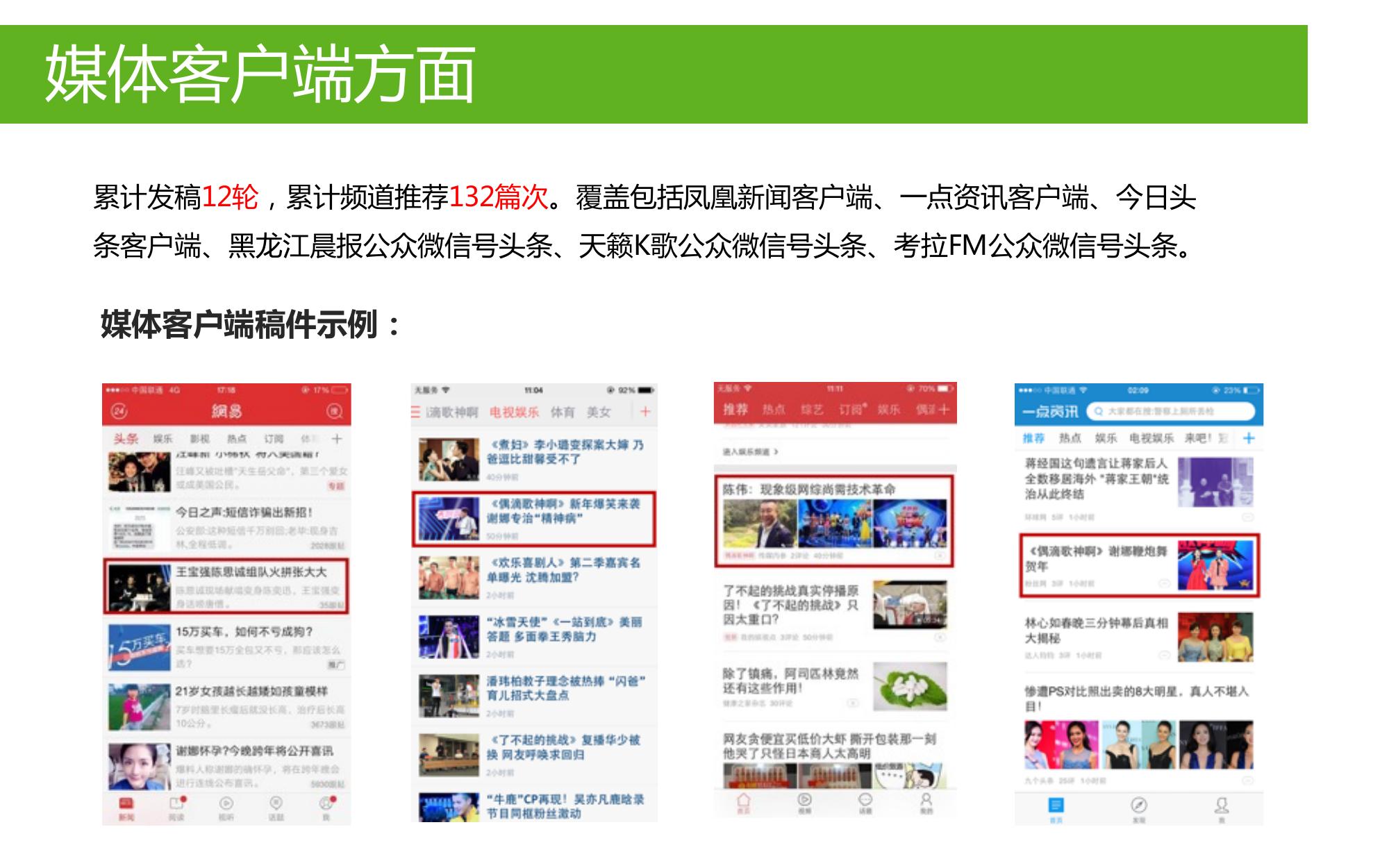
Task: Select 热点 tab in red header of third phone
Action: point(773,410)
